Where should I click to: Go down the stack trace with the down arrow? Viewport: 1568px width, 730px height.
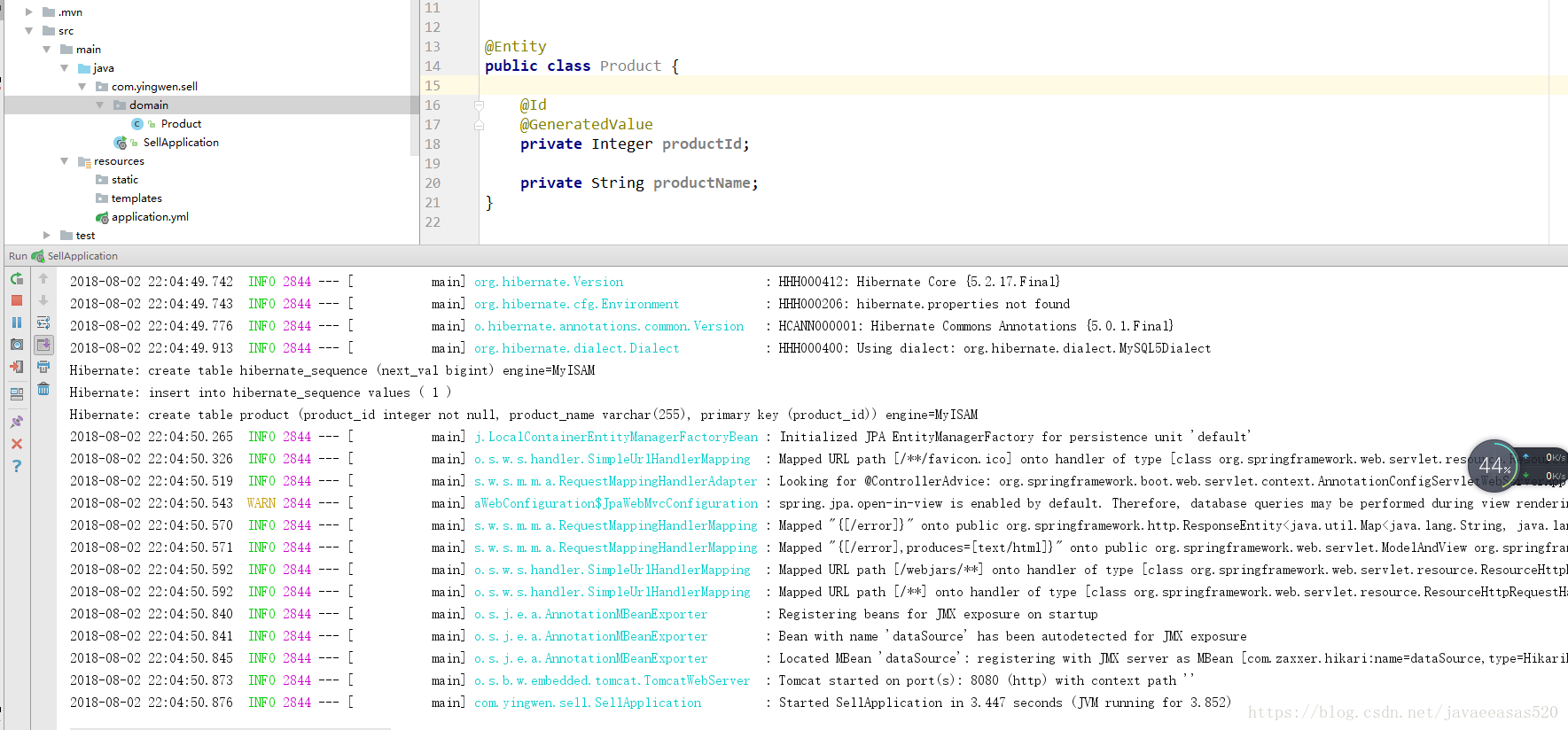coord(43,300)
